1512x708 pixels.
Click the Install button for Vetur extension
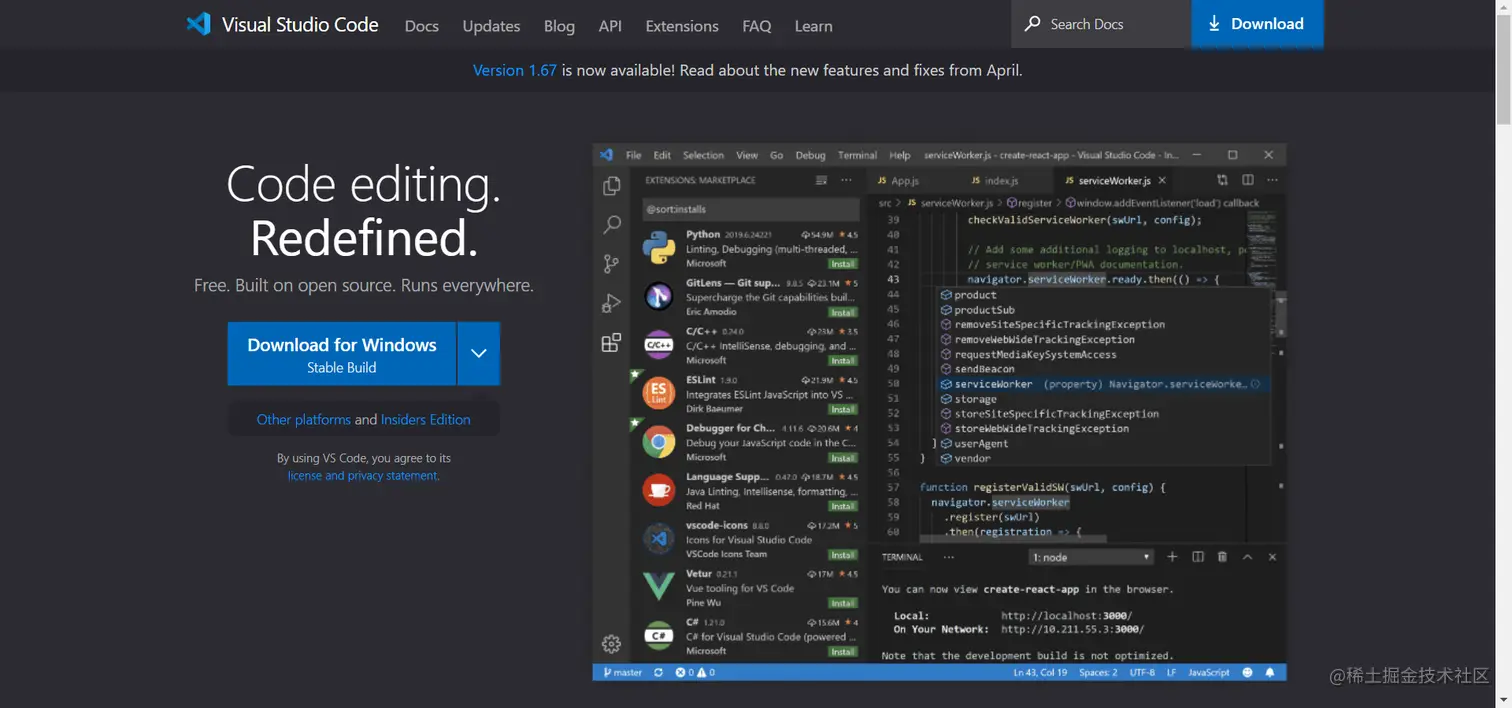pyautogui.click(x=843, y=603)
